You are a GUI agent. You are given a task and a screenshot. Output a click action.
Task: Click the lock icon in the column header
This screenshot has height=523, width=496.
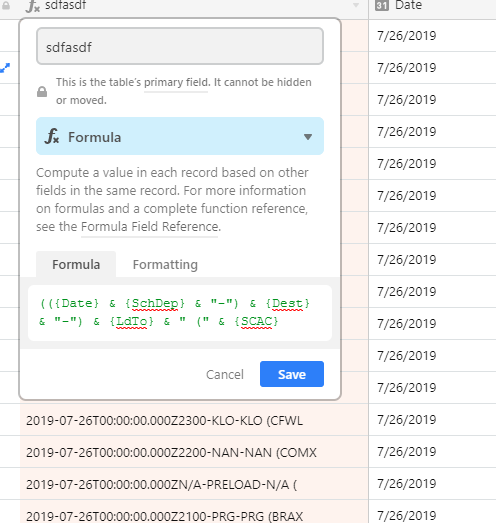point(6,5)
